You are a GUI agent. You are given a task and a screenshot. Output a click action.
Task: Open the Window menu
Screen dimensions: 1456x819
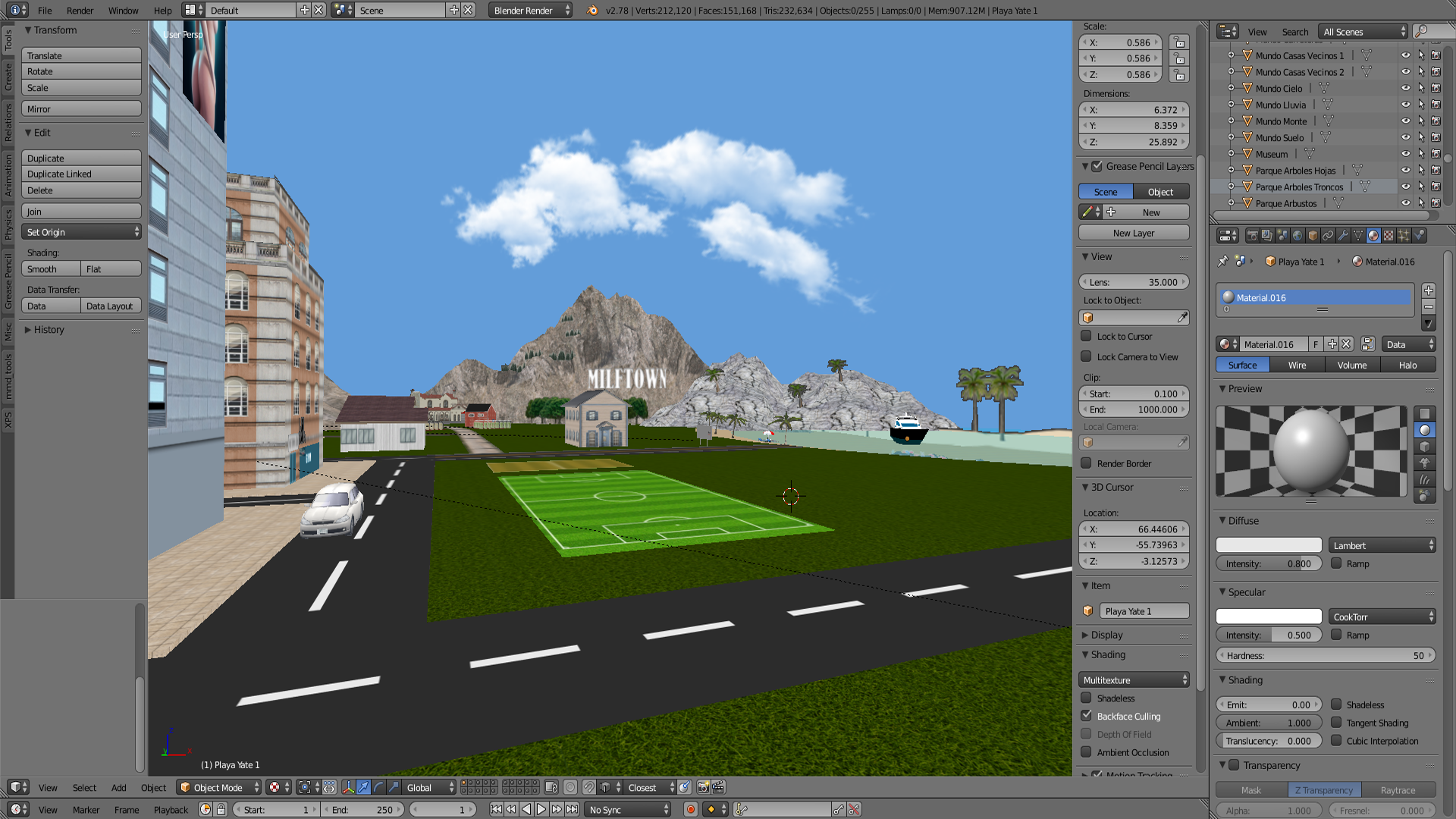point(123,11)
